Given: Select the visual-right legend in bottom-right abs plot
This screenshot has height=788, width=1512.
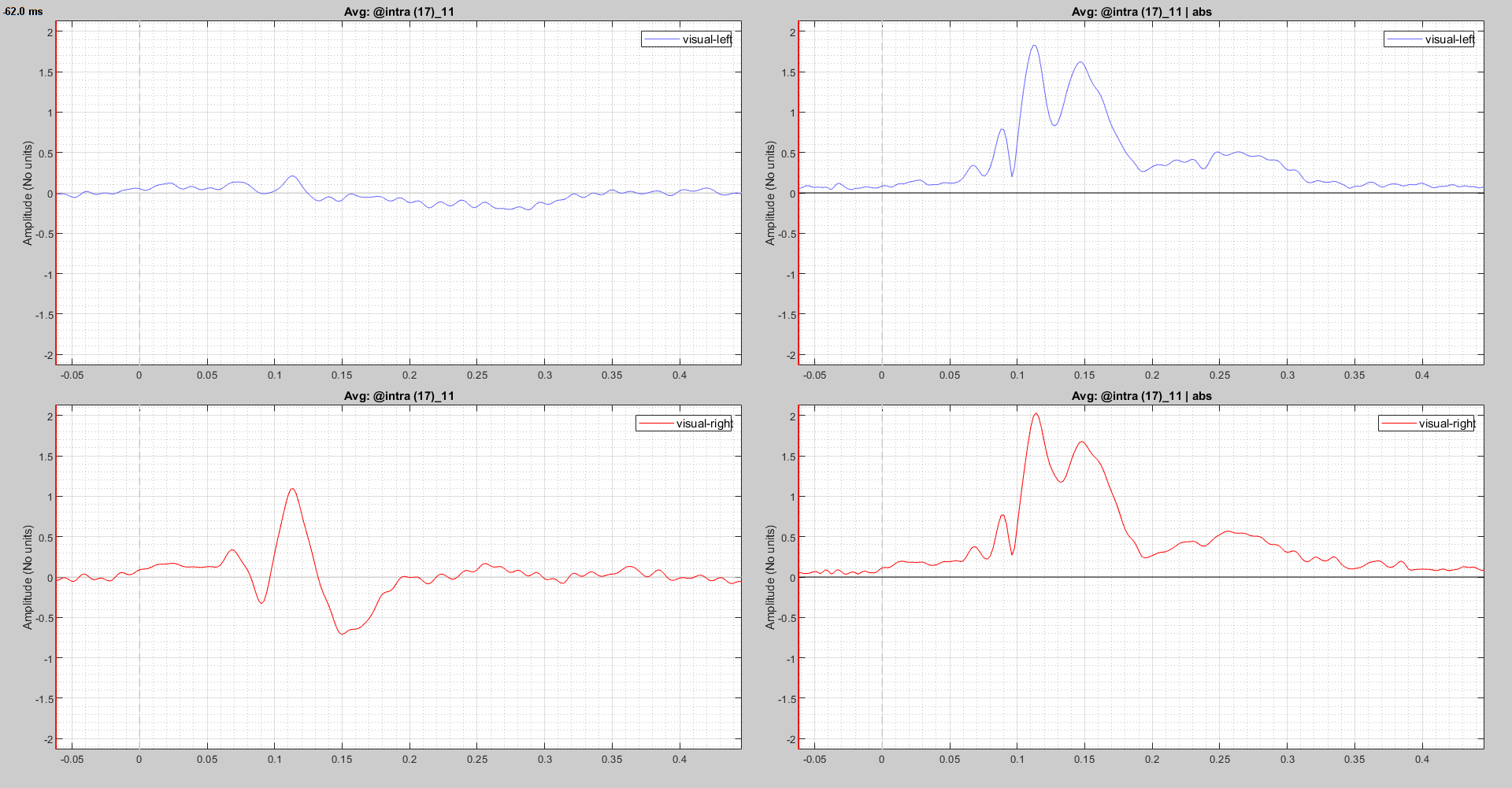Looking at the screenshot, I should 1426,424.
